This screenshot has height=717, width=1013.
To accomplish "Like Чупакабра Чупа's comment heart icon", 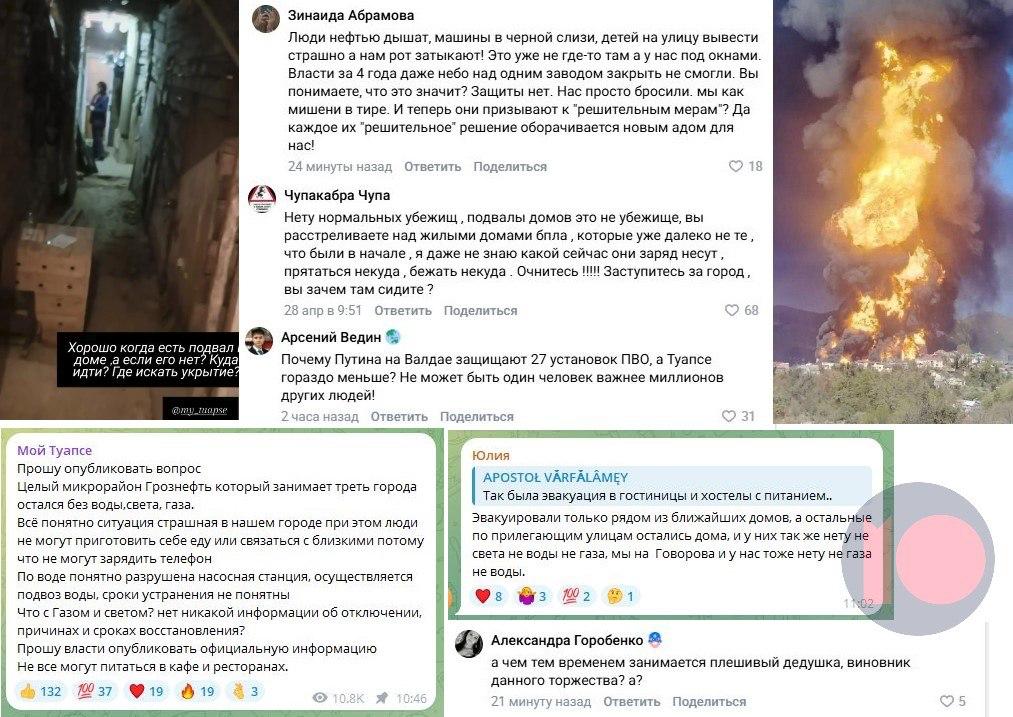I will [x=731, y=310].
